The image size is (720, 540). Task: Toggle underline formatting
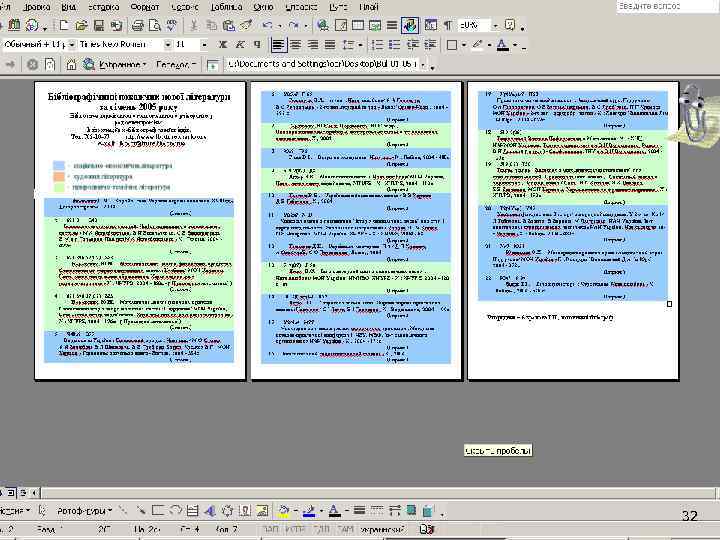(x=257, y=45)
